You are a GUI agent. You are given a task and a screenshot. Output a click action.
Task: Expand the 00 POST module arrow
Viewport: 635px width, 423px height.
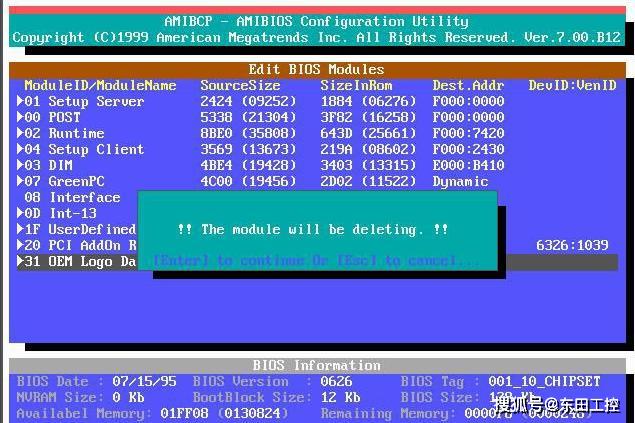click(x=20, y=117)
